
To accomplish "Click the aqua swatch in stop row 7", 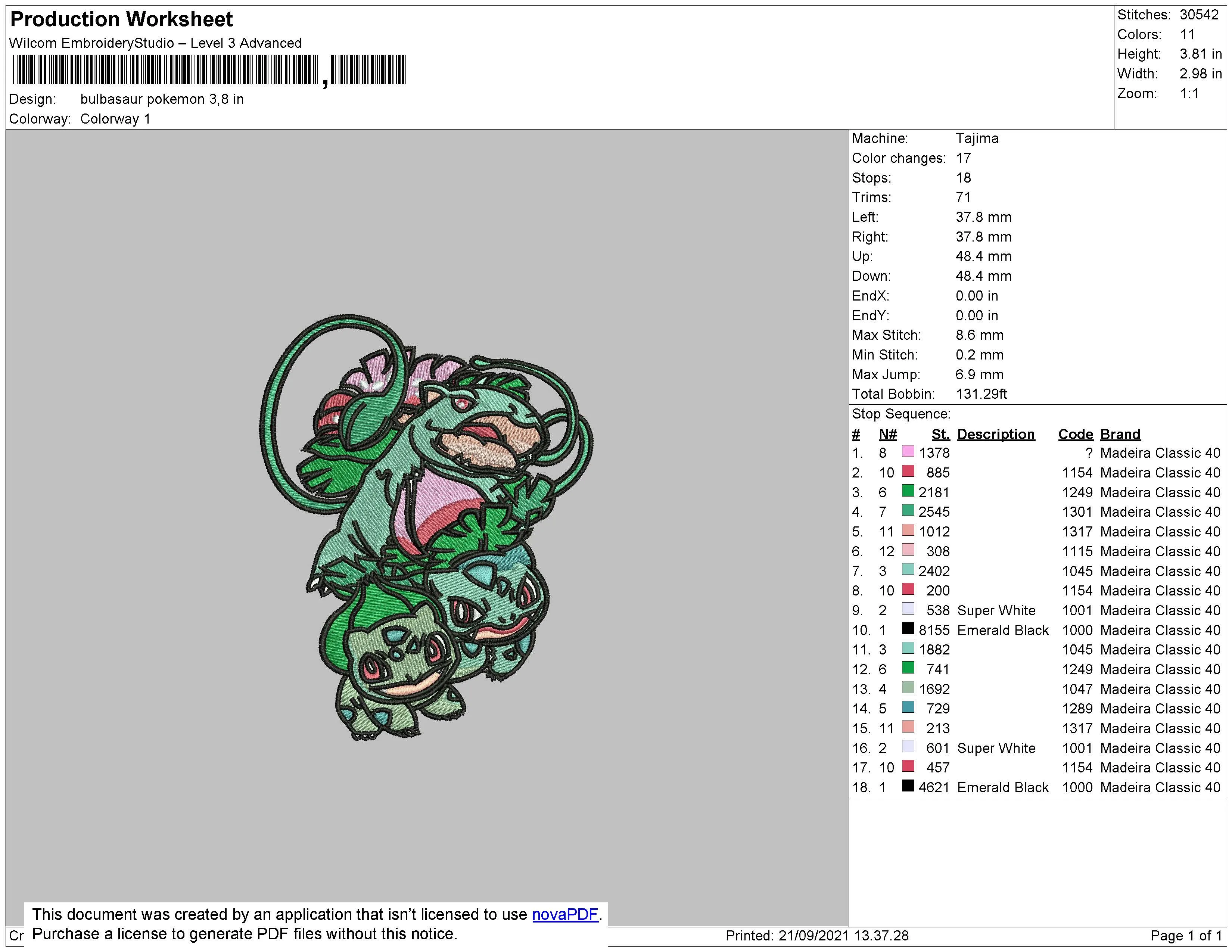I will (x=908, y=570).
